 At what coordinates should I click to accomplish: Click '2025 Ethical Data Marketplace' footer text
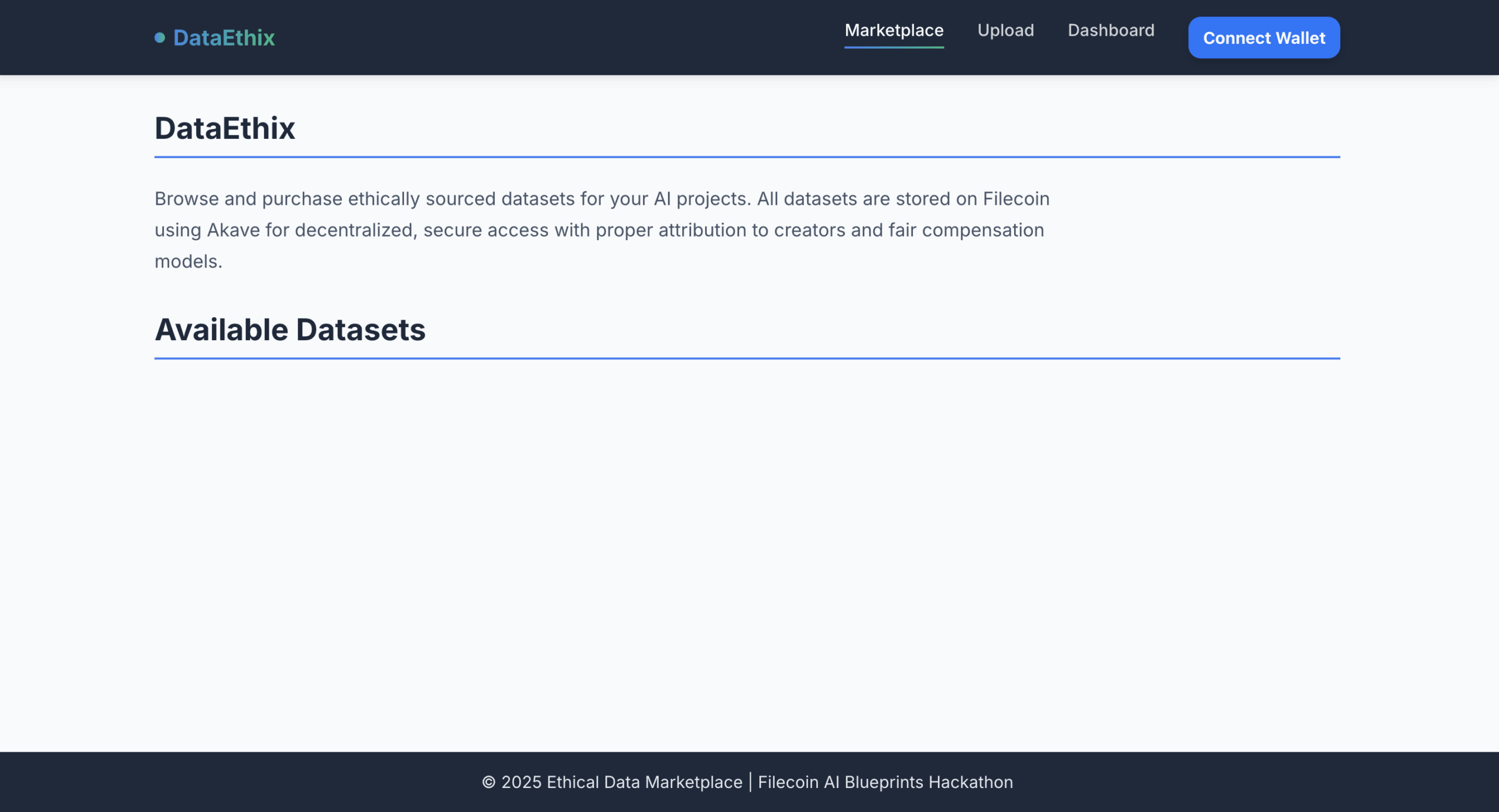[x=621, y=782]
